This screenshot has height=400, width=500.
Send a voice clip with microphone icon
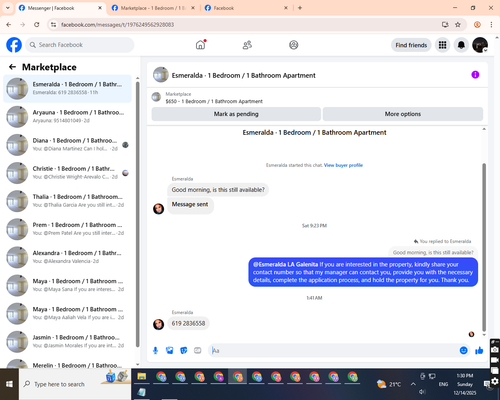[x=155, y=350]
